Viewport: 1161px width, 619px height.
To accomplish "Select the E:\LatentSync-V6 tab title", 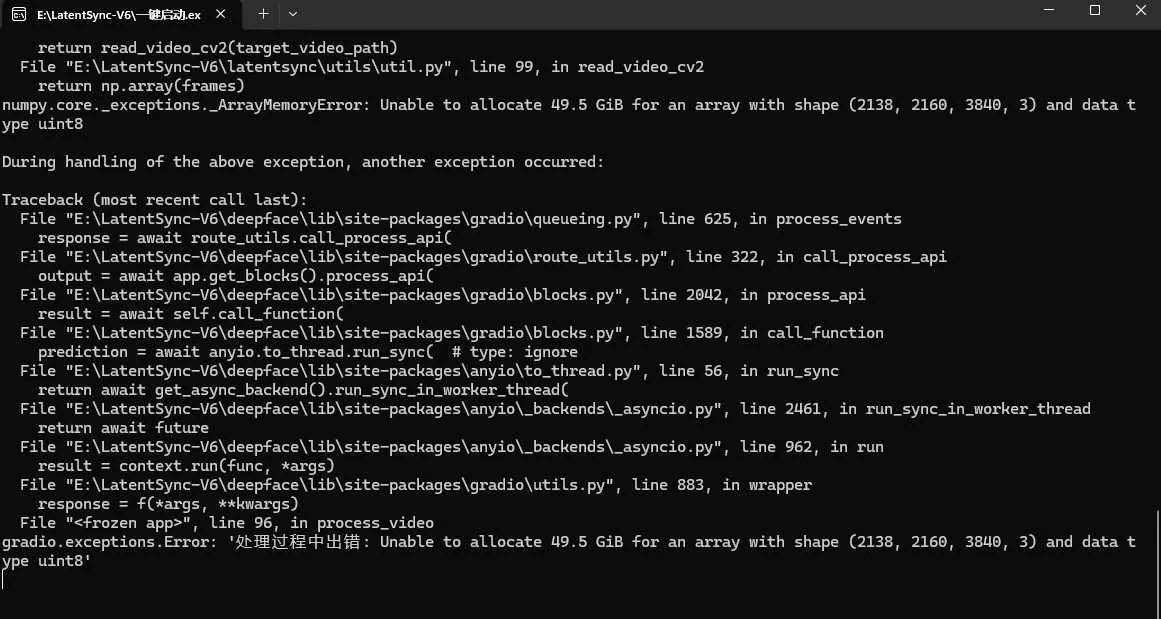I will point(118,14).
